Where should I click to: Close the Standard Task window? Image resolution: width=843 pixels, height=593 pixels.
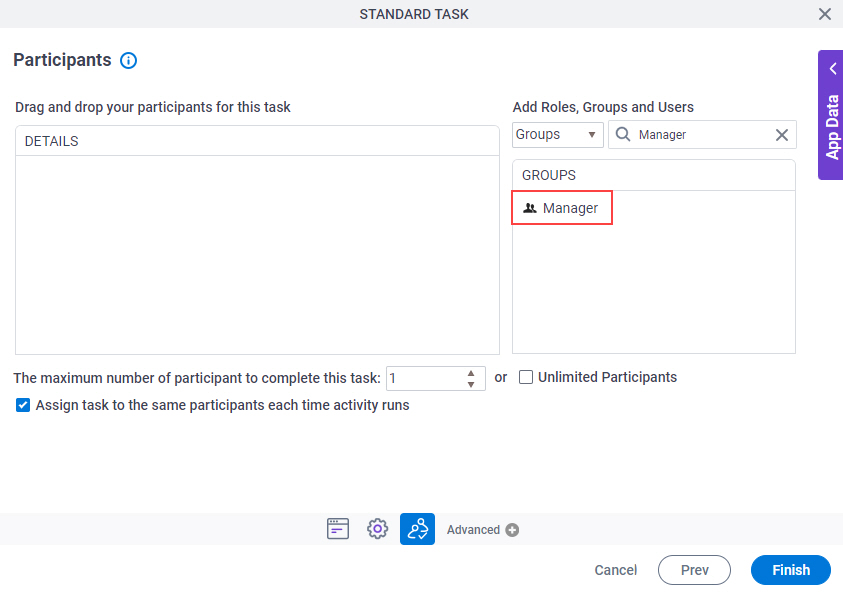pyautogui.click(x=825, y=14)
